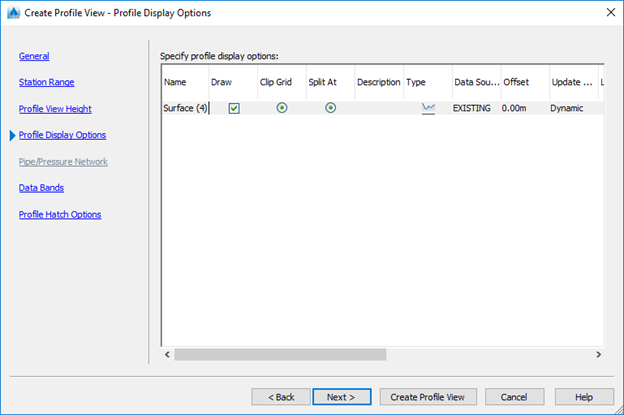This screenshot has width=624, height=415.
Task: Select the Split At radio button
Action: (x=330, y=108)
